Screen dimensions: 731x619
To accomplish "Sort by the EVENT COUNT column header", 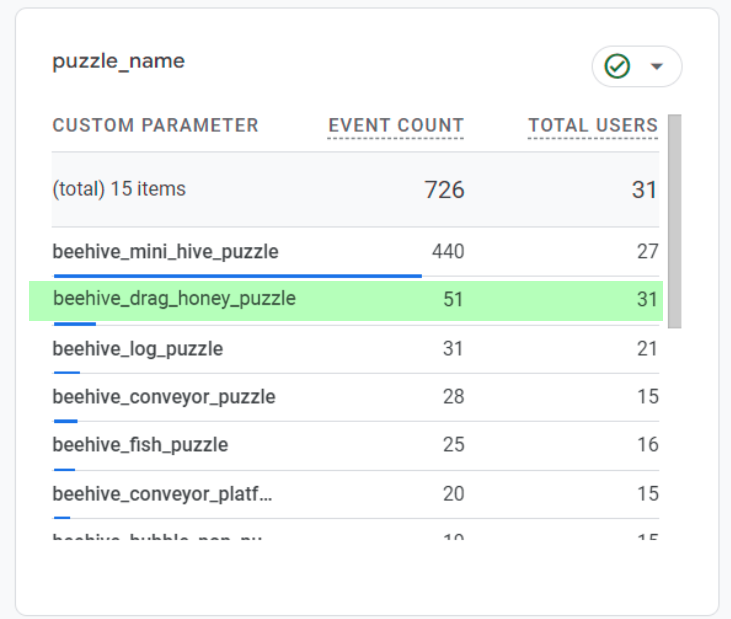I will 396,125.
